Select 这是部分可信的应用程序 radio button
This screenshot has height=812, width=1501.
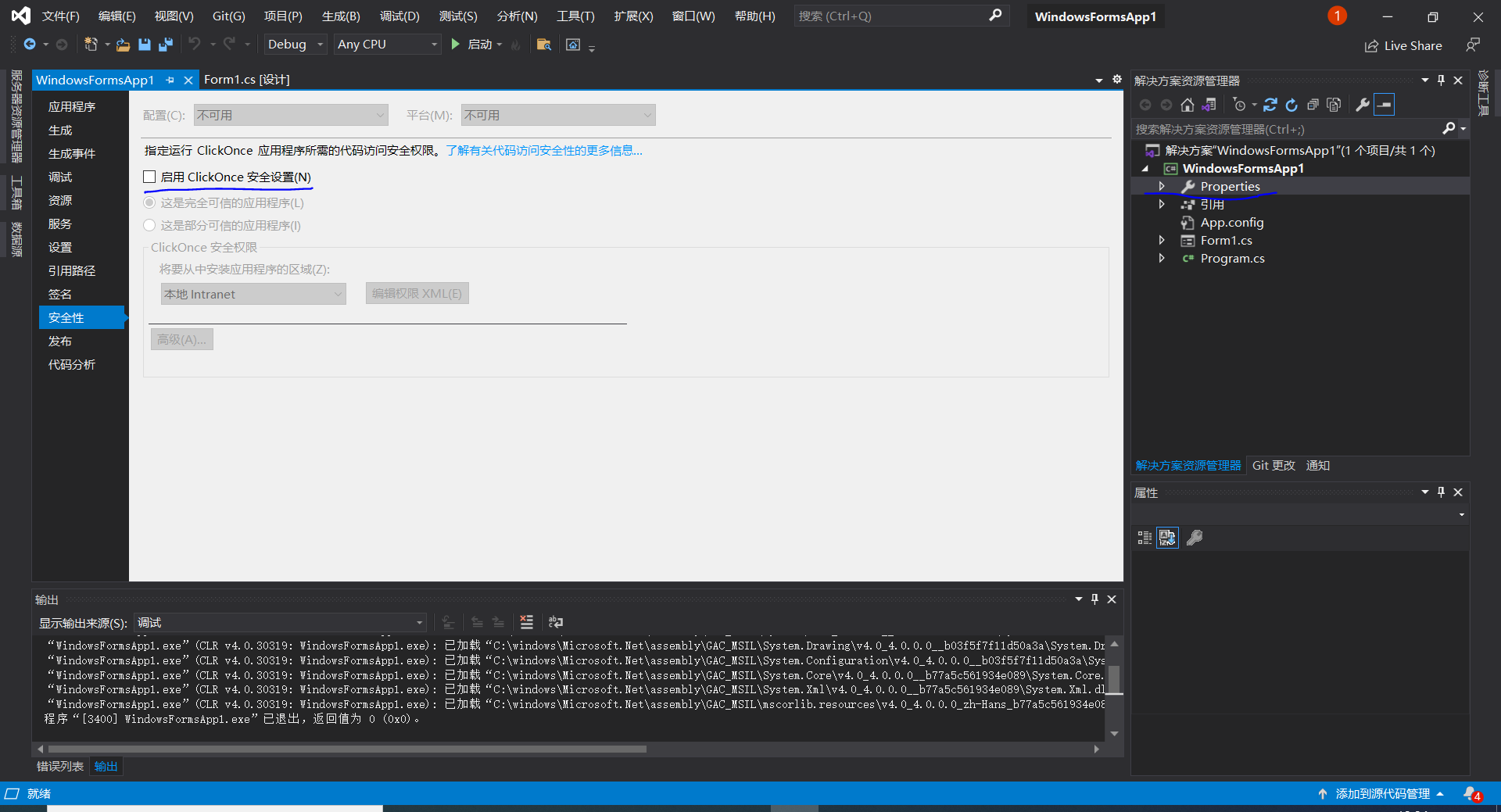(149, 225)
